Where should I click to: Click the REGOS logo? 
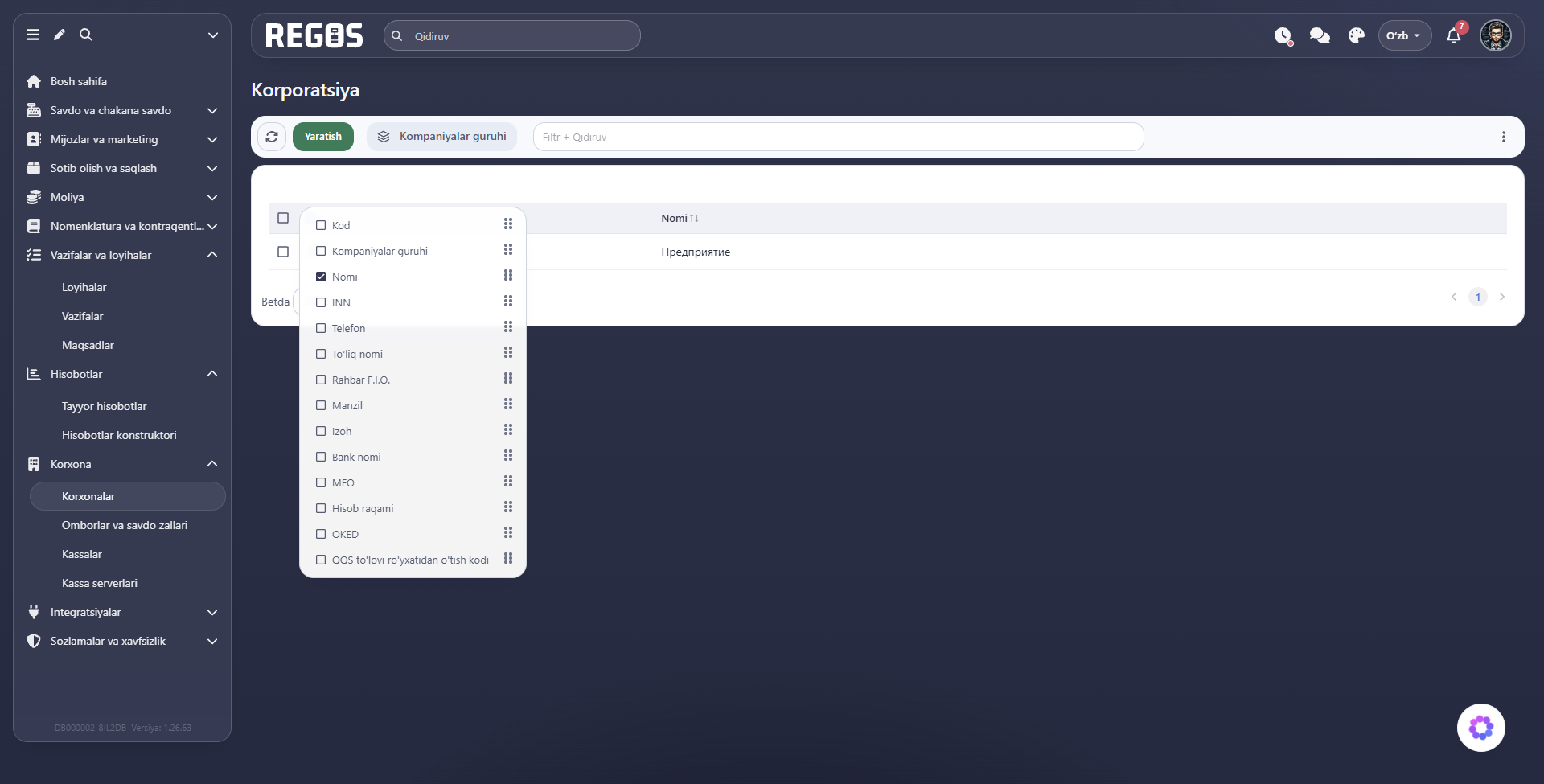(x=314, y=35)
